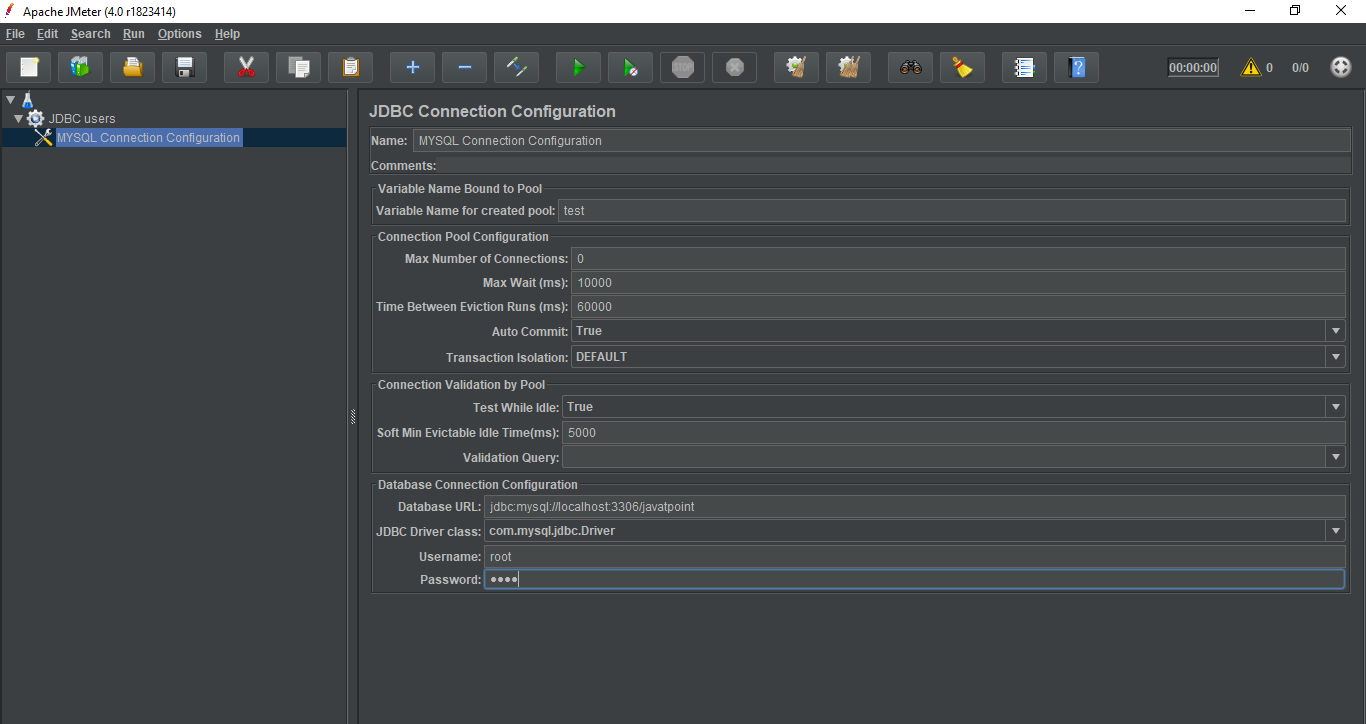Screen dimensions: 1366x724
Task: Click the Cut scissors icon
Action: point(246,68)
